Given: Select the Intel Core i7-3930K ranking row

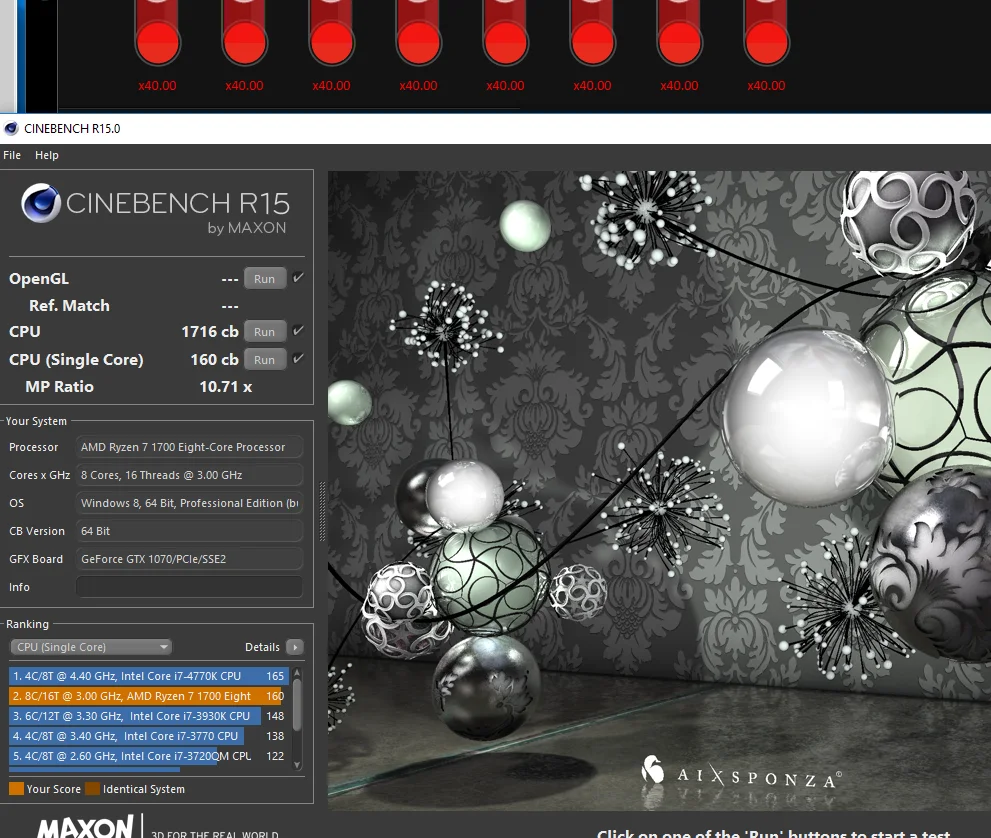Looking at the screenshot, I should (149, 716).
